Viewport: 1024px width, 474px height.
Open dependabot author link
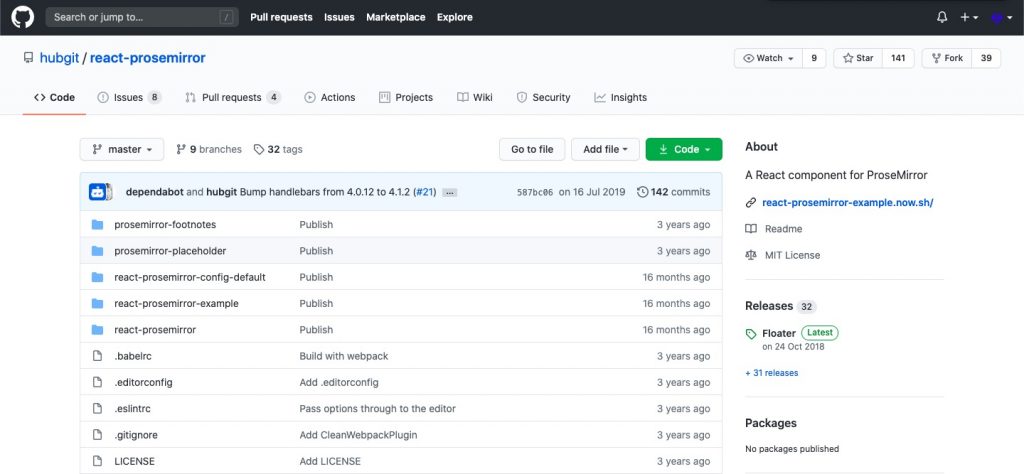pyautogui.click(x=154, y=192)
